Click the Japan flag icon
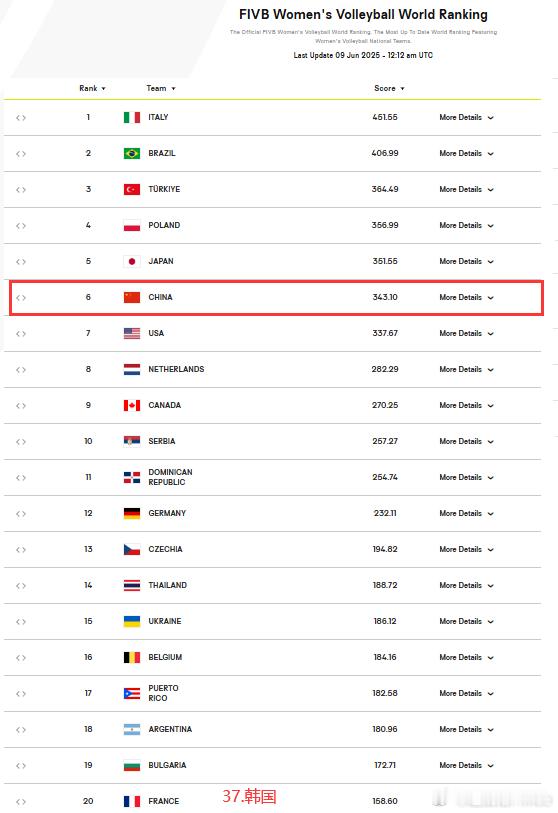Viewport: 558px width, 813px height. [132, 261]
